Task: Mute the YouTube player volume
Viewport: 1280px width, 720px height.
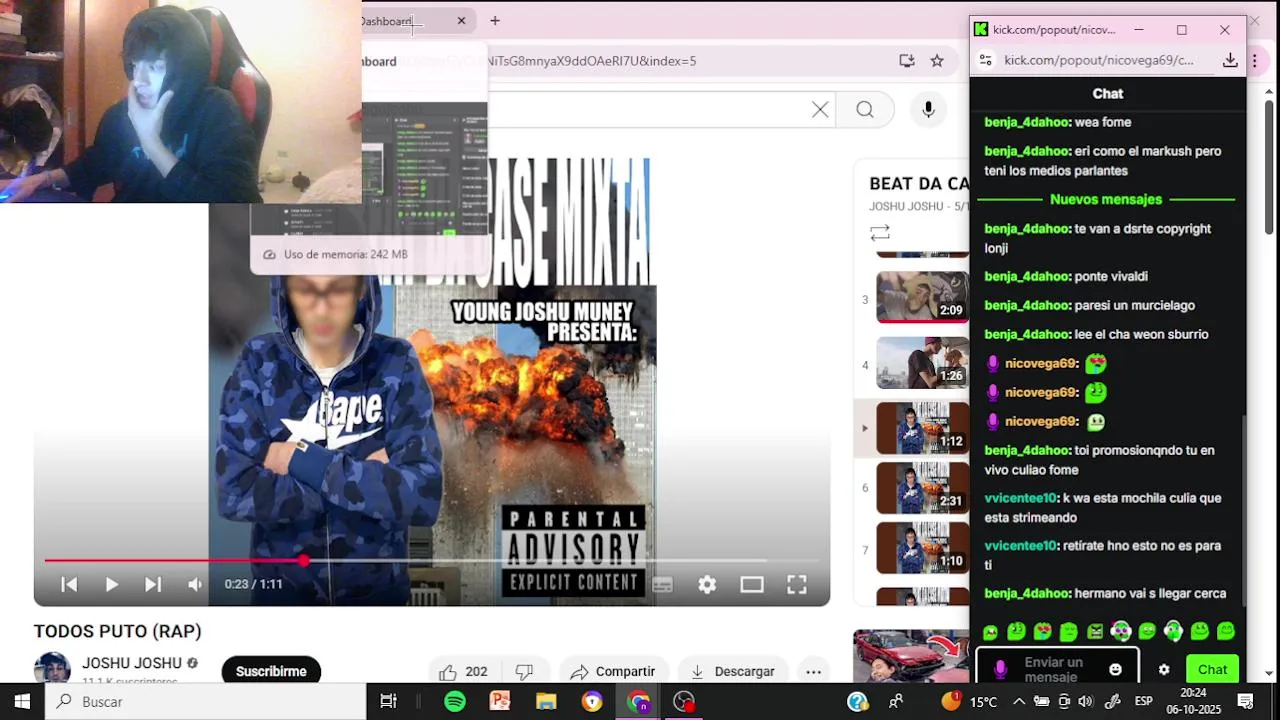Action: pos(195,585)
